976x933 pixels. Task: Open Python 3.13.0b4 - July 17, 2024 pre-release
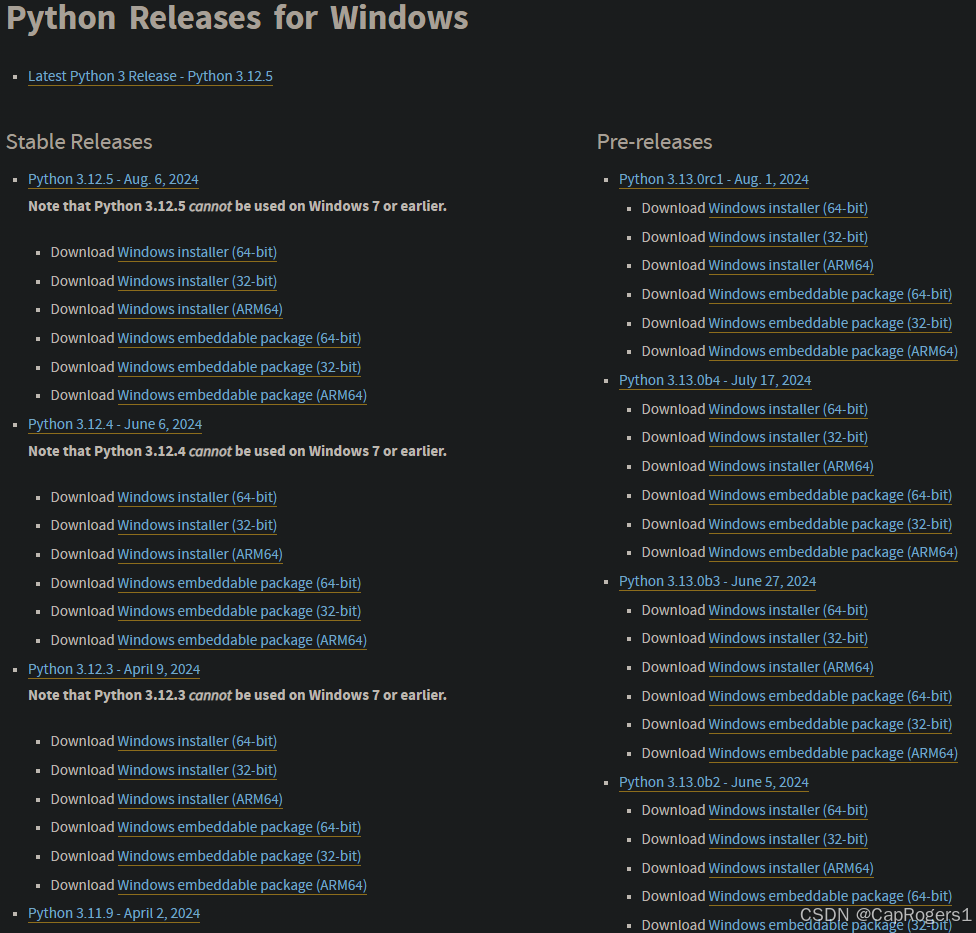715,380
